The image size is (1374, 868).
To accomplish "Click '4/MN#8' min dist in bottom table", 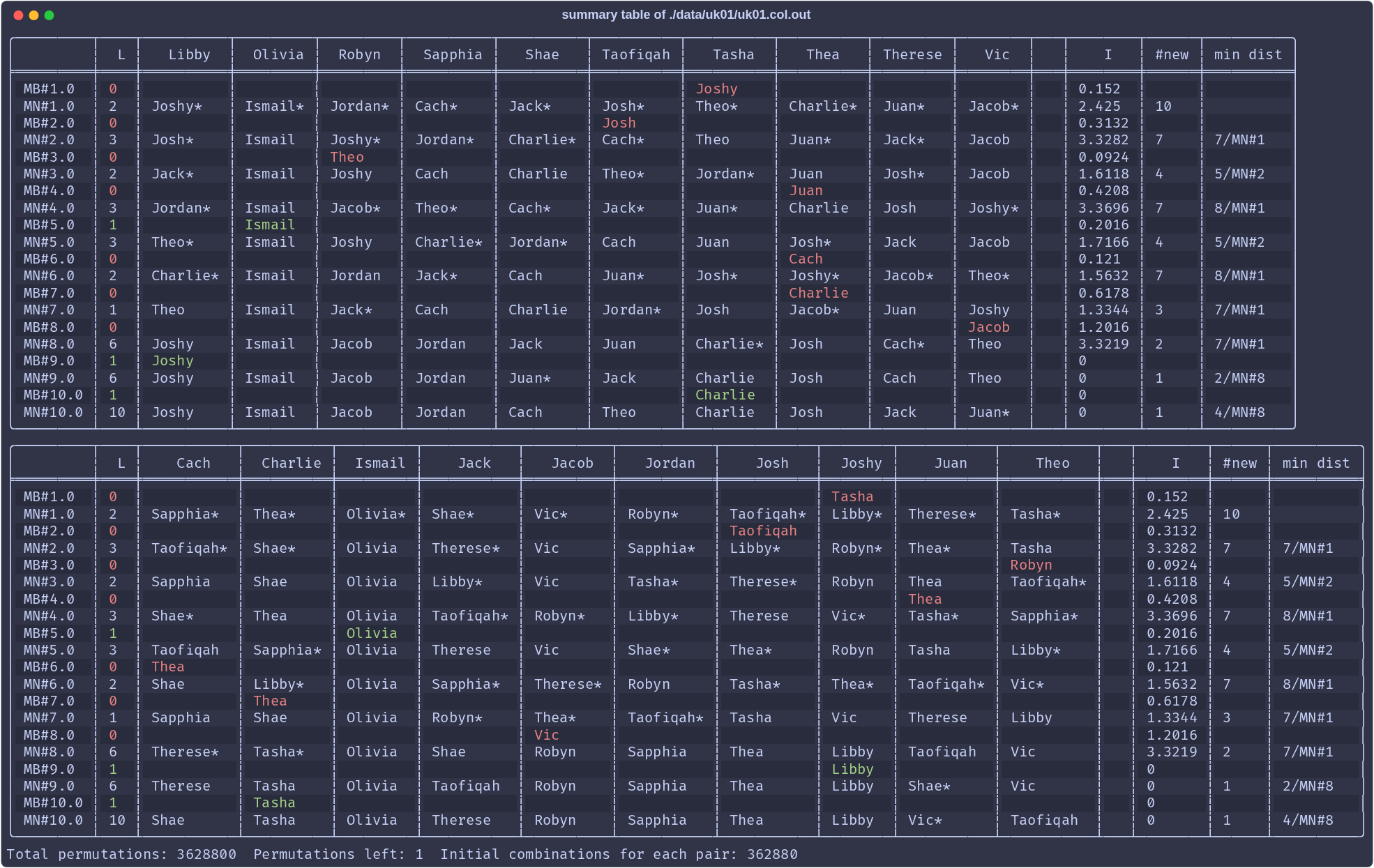I will 1308,820.
